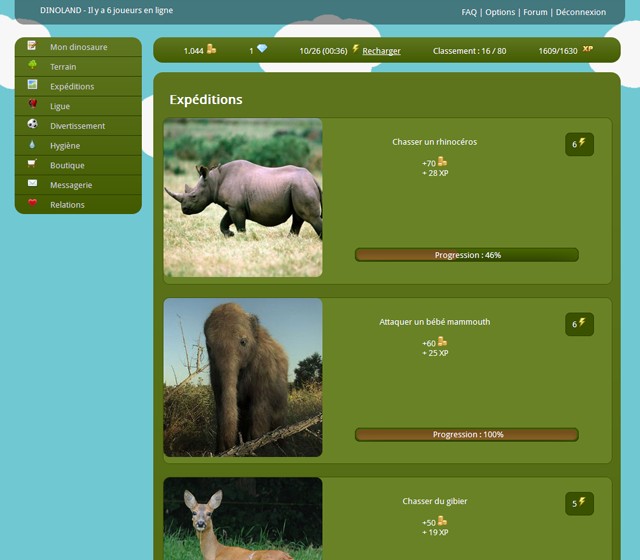This screenshot has height=560, width=640.
Task: Click the rhinoceros expedition image
Action: pos(243,198)
